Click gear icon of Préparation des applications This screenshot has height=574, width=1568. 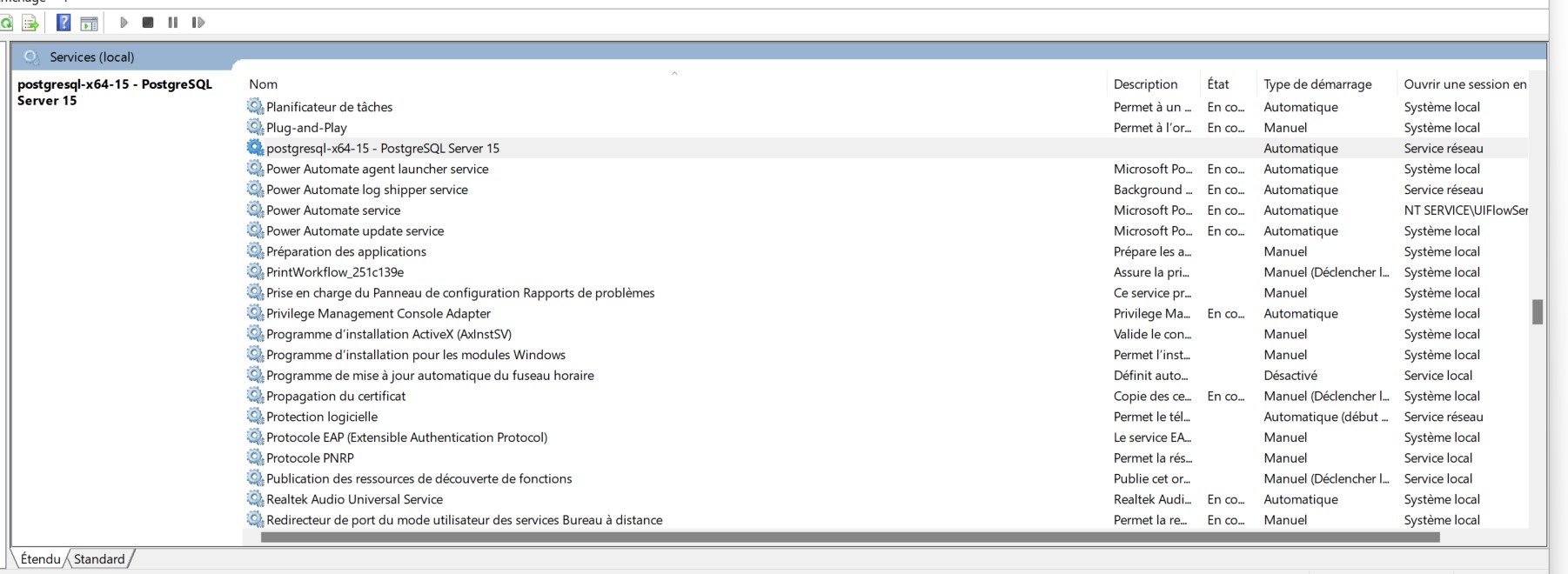255,250
